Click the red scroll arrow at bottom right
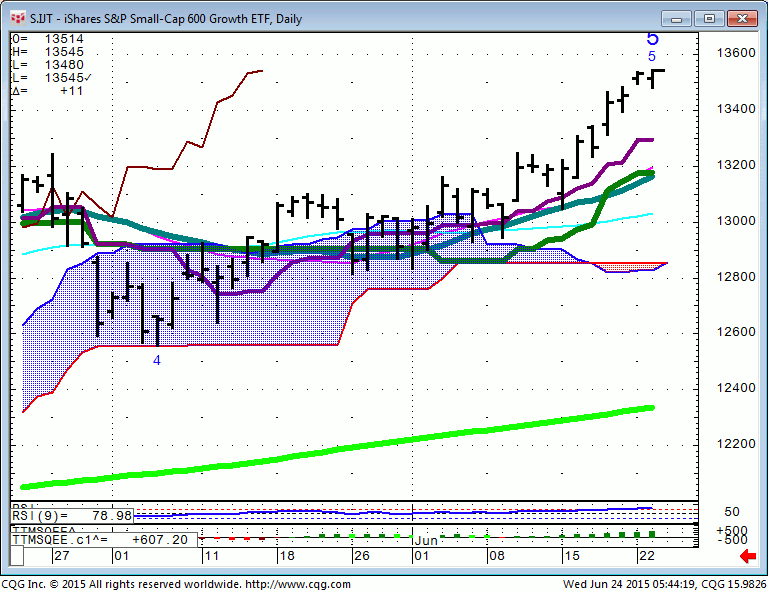This screenshot has height=592, width=768. 747,556
